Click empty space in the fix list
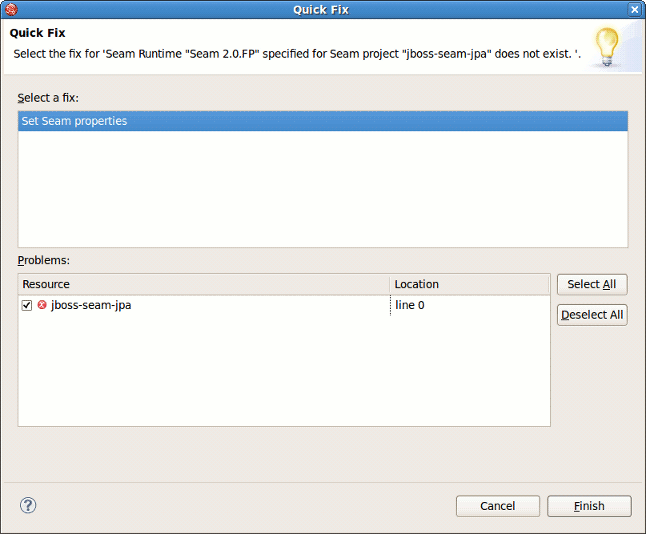This screenshot has width=646, height=534. [323, 190]
